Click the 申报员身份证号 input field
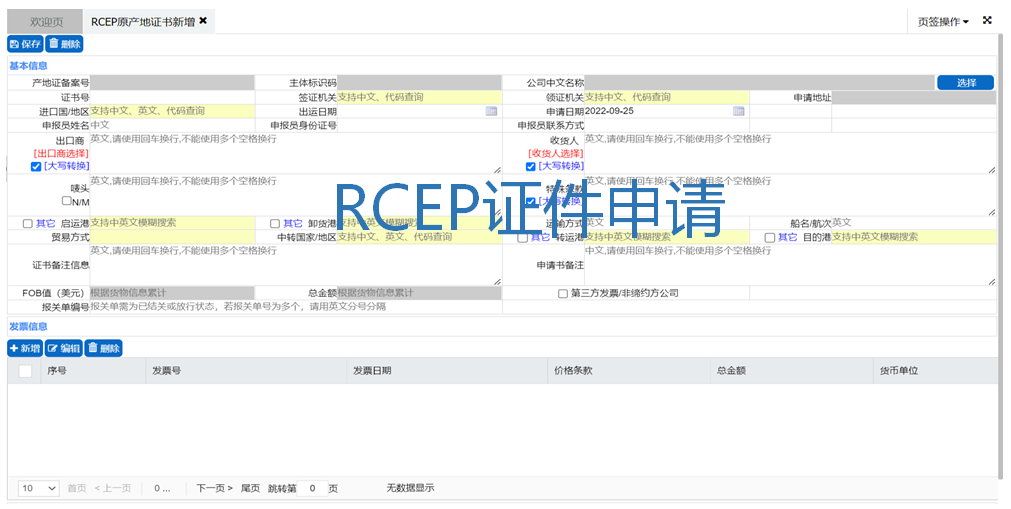The image size is (1011, 509). (419, 125)
